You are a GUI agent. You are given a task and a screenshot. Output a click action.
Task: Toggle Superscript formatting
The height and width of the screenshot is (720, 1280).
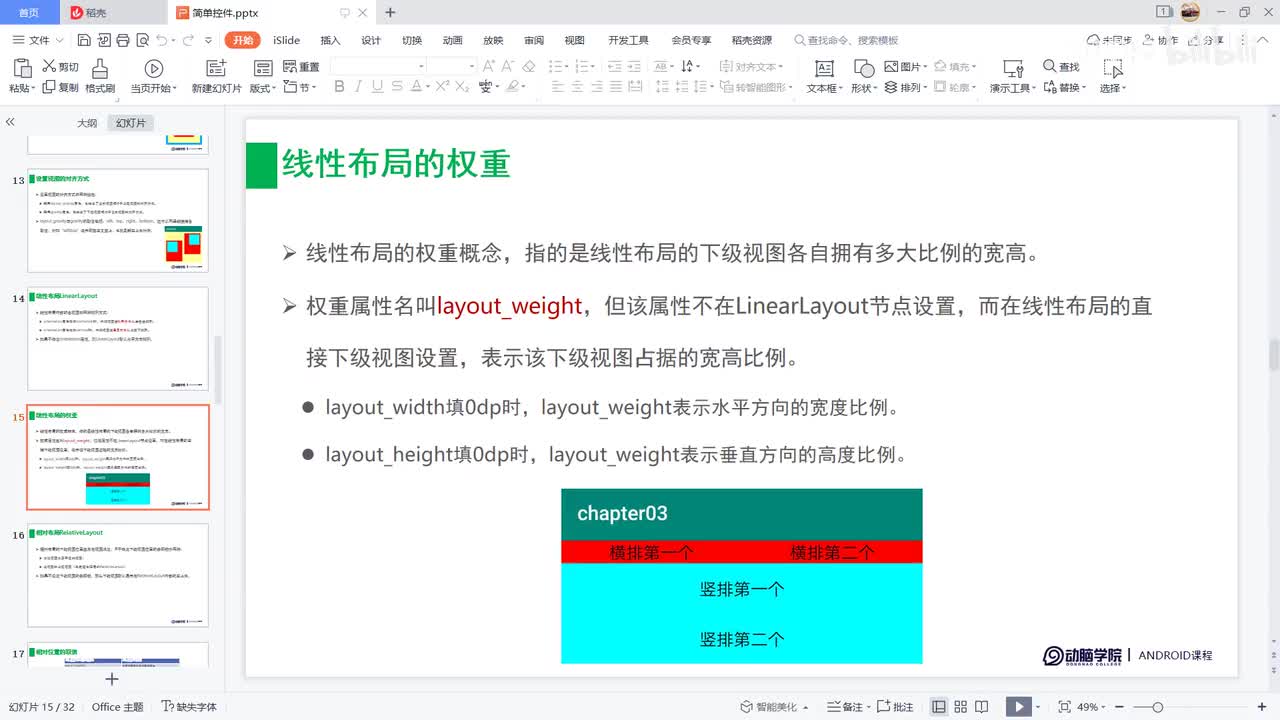(x=442, y=87)
